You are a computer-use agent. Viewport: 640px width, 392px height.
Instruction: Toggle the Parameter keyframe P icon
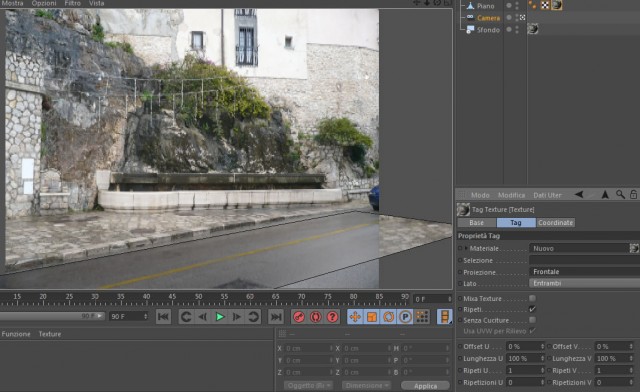point(405,317)
